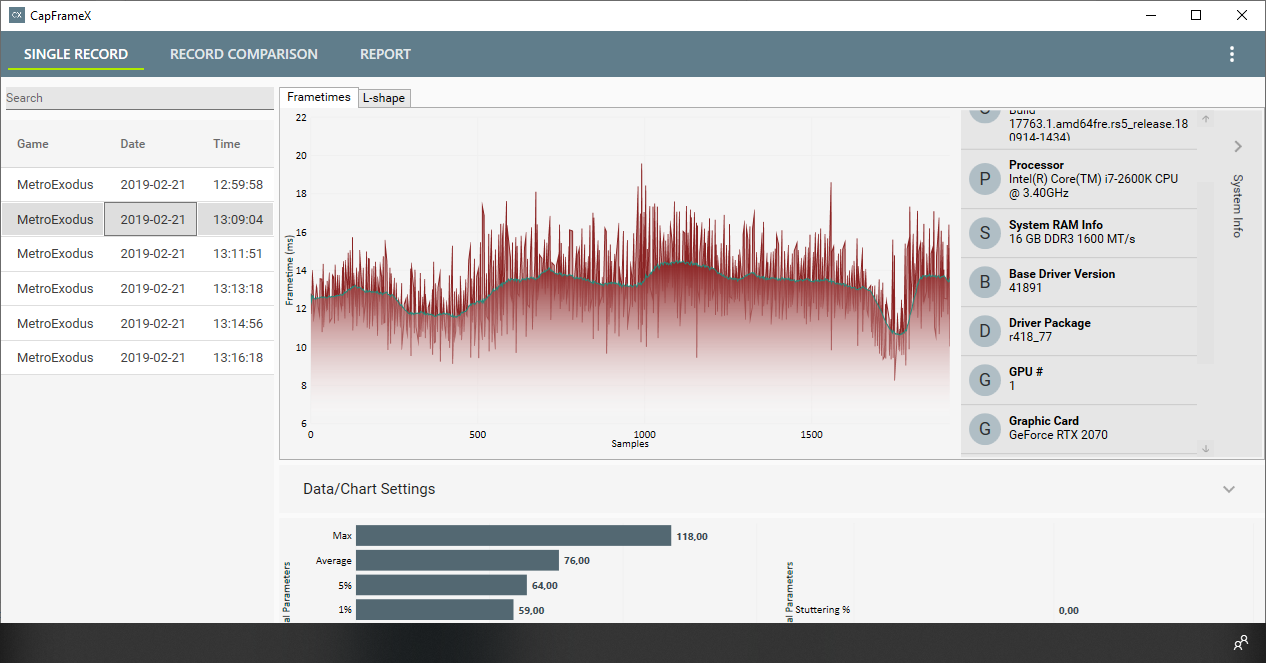This screenshot has height=663, width=1266.
Task: Switch to the Single Record tab
Action: (76, 54)
